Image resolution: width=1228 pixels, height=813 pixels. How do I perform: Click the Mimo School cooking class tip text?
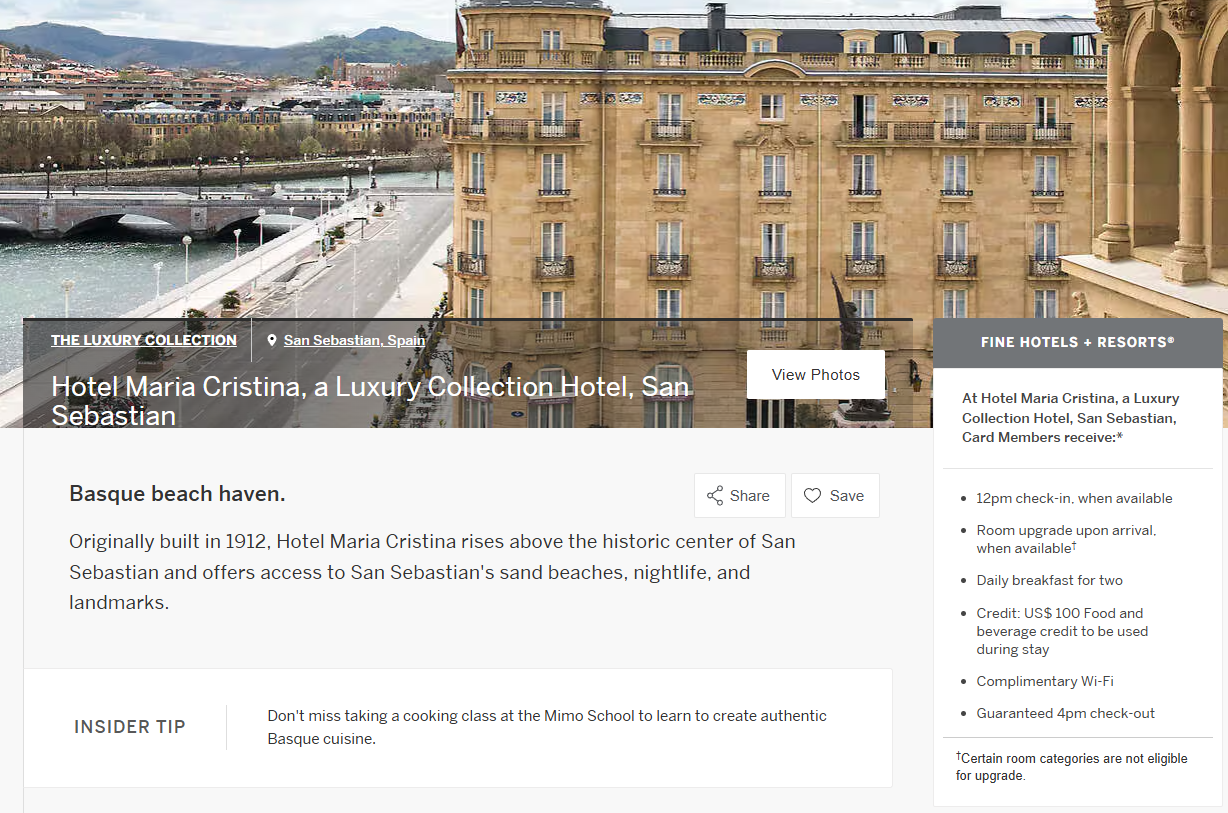click(547, 727)
